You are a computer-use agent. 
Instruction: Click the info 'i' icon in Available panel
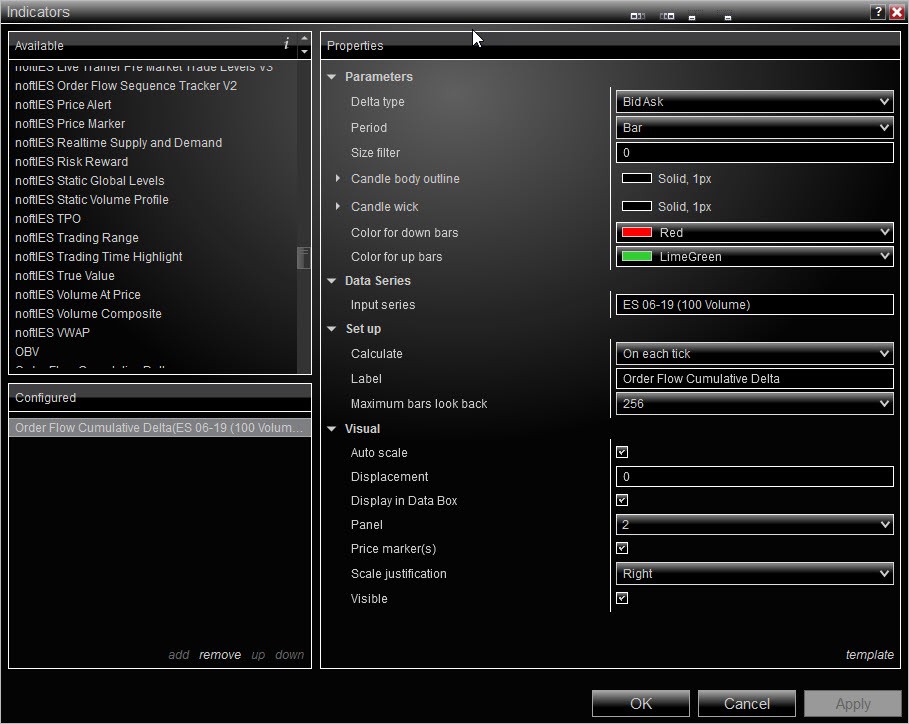287,44
